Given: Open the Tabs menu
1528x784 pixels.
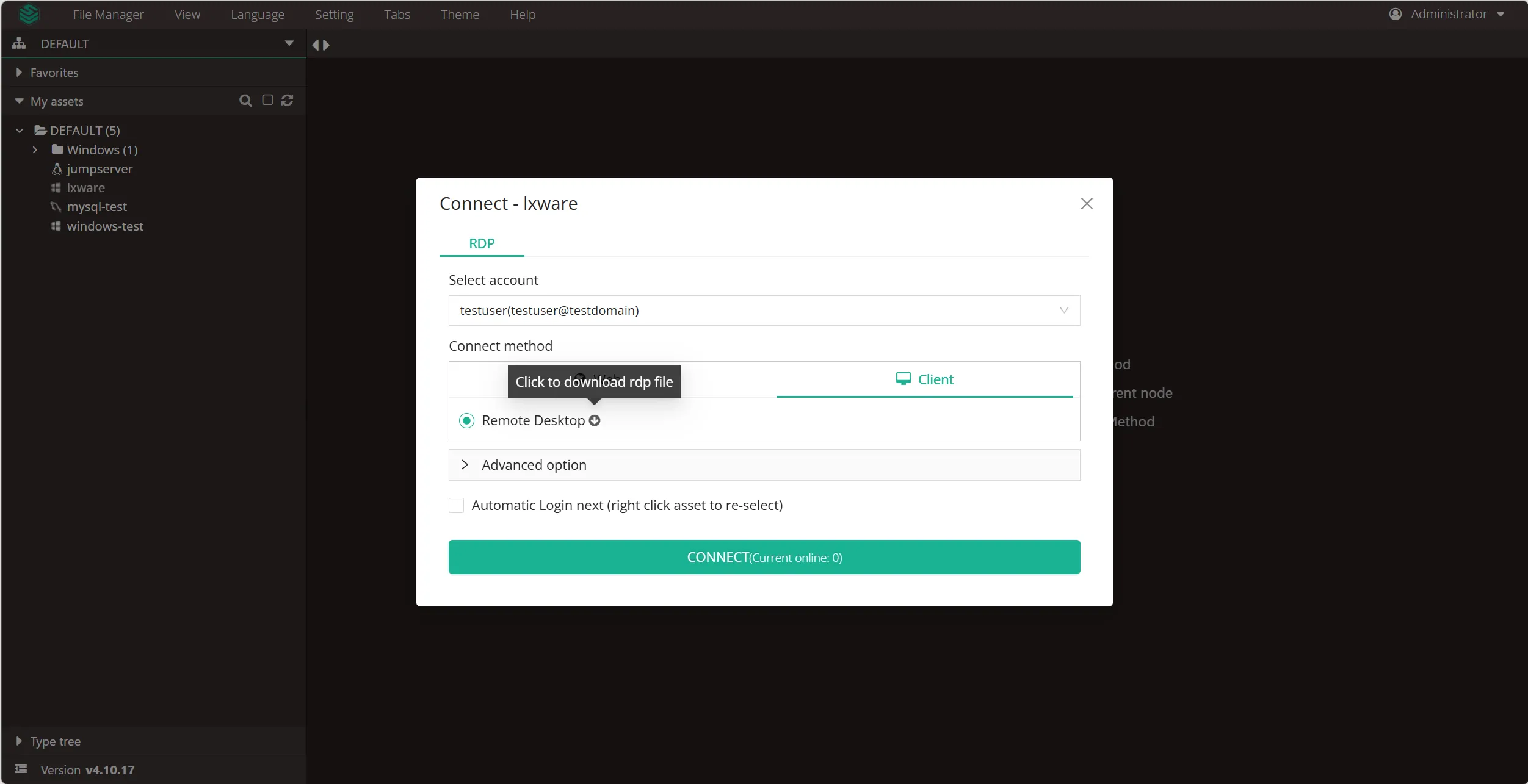Looking at the screenshot, I should (397, 14).
